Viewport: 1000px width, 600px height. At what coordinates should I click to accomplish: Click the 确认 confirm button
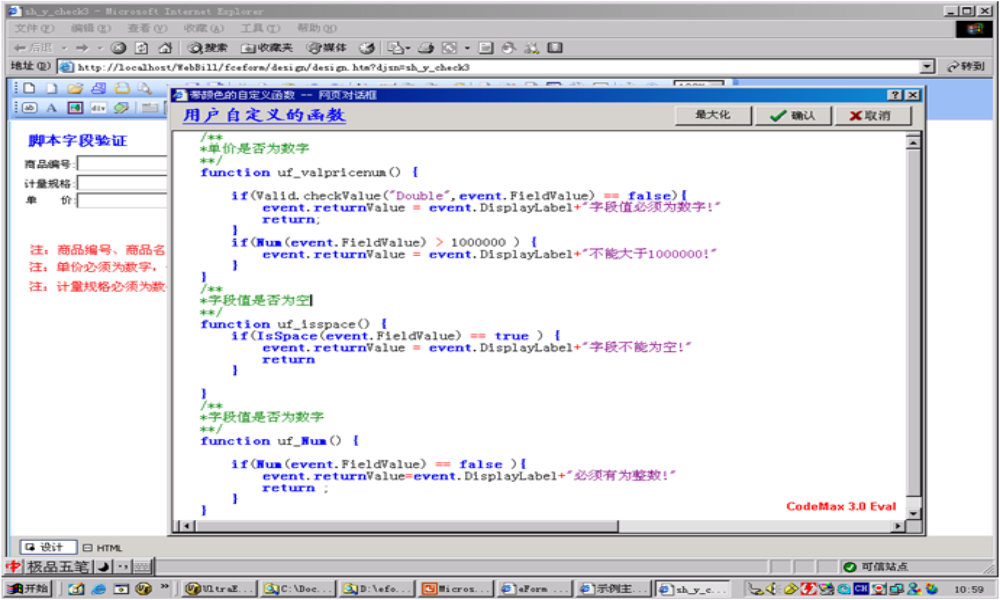pos(793,115)
